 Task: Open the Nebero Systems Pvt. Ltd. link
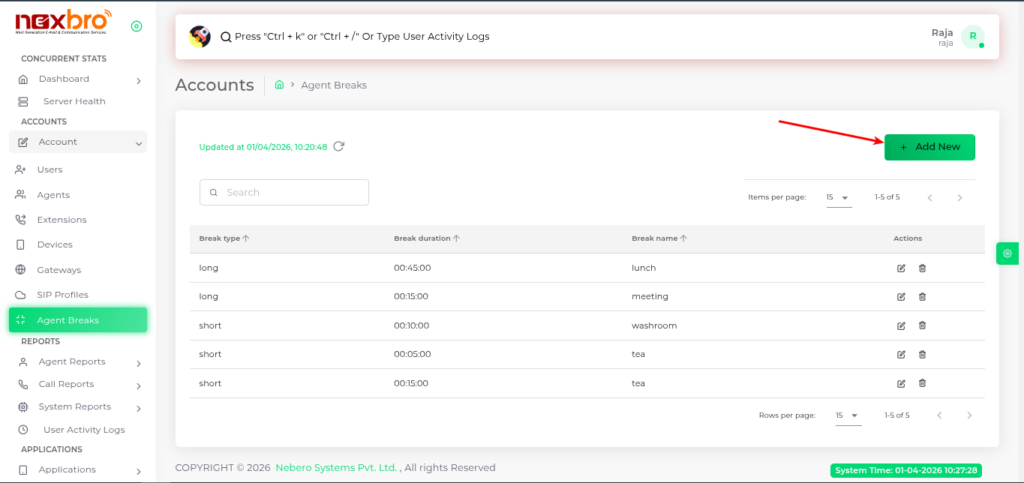click(338, 468)
